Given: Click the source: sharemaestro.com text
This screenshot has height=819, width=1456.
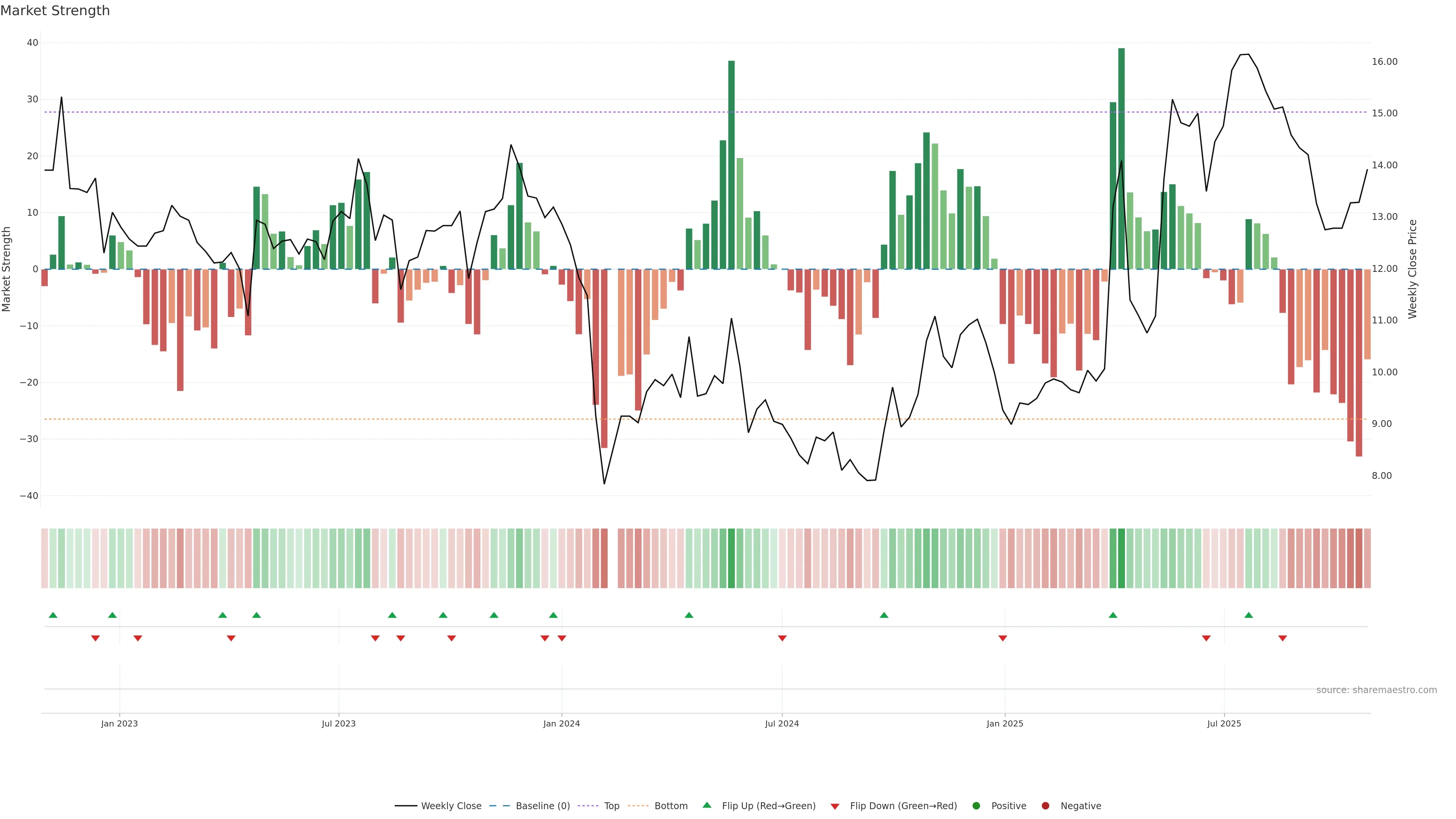Looking at the screenshot, I should [1376, 690].
